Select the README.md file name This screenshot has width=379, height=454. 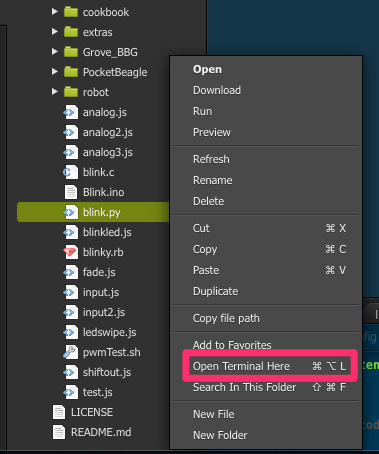(x=101, y=432)
